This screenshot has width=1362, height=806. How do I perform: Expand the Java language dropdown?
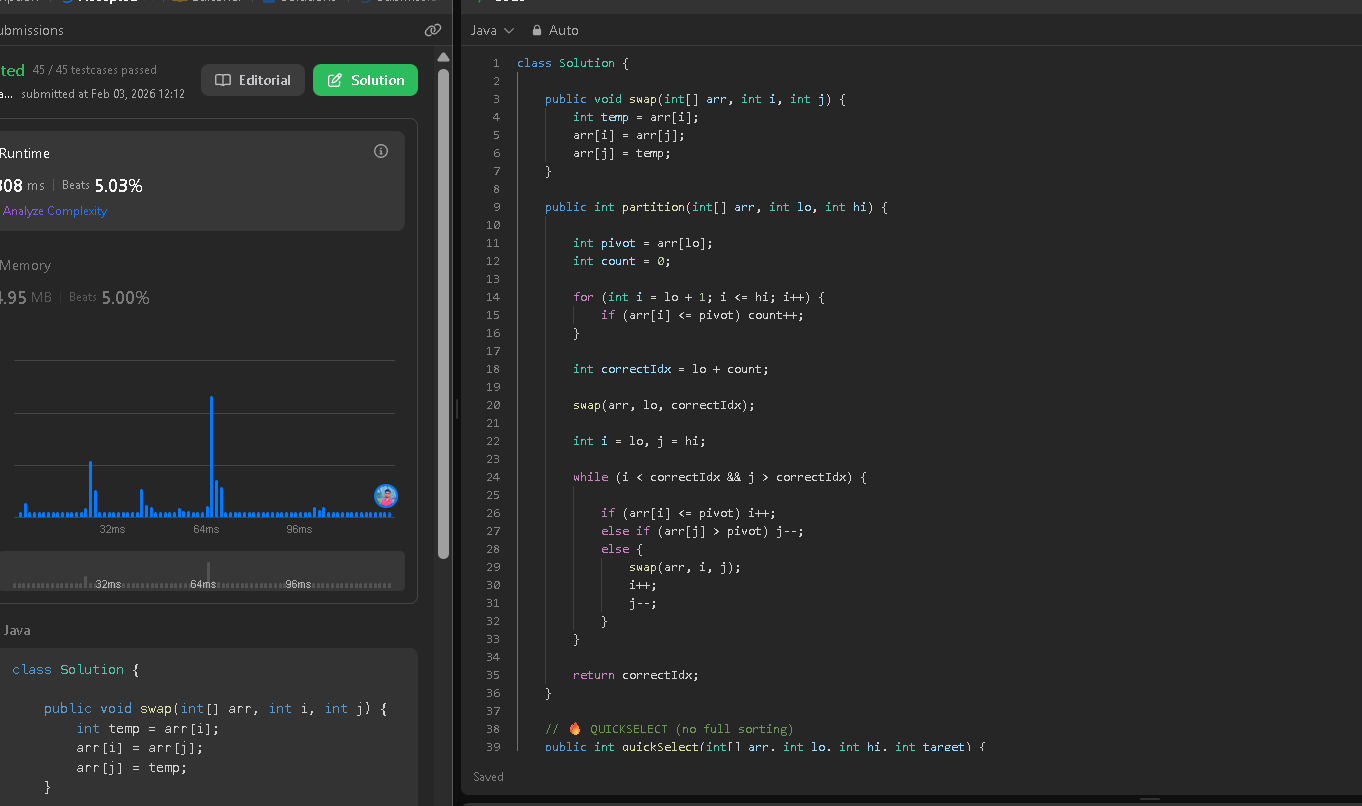pyautogui.click(x=492, y=31)
